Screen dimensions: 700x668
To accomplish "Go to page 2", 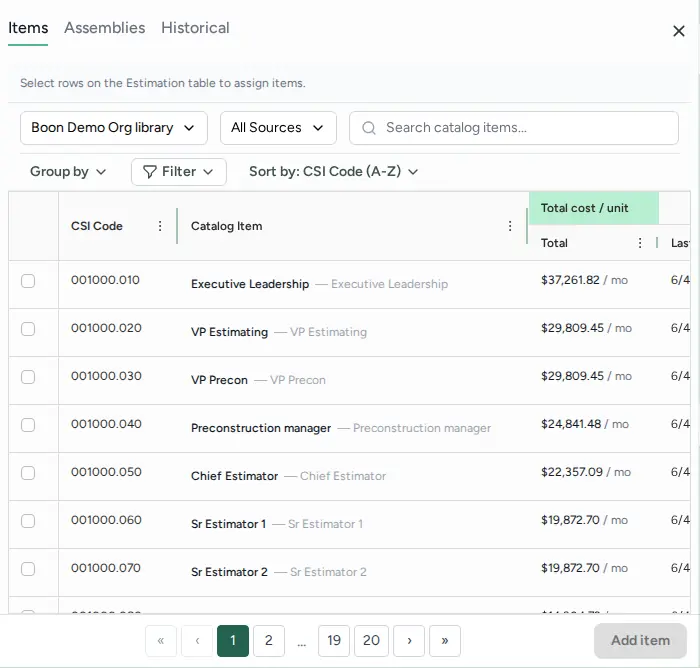I will coord(269,641).
